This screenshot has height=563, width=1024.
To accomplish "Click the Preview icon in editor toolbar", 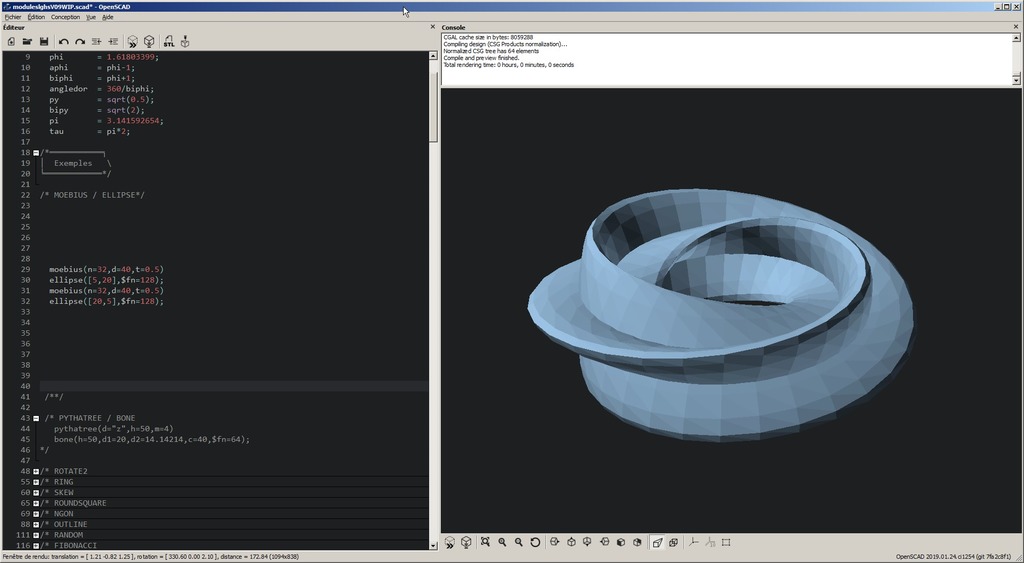I will [x=132, y=42].
